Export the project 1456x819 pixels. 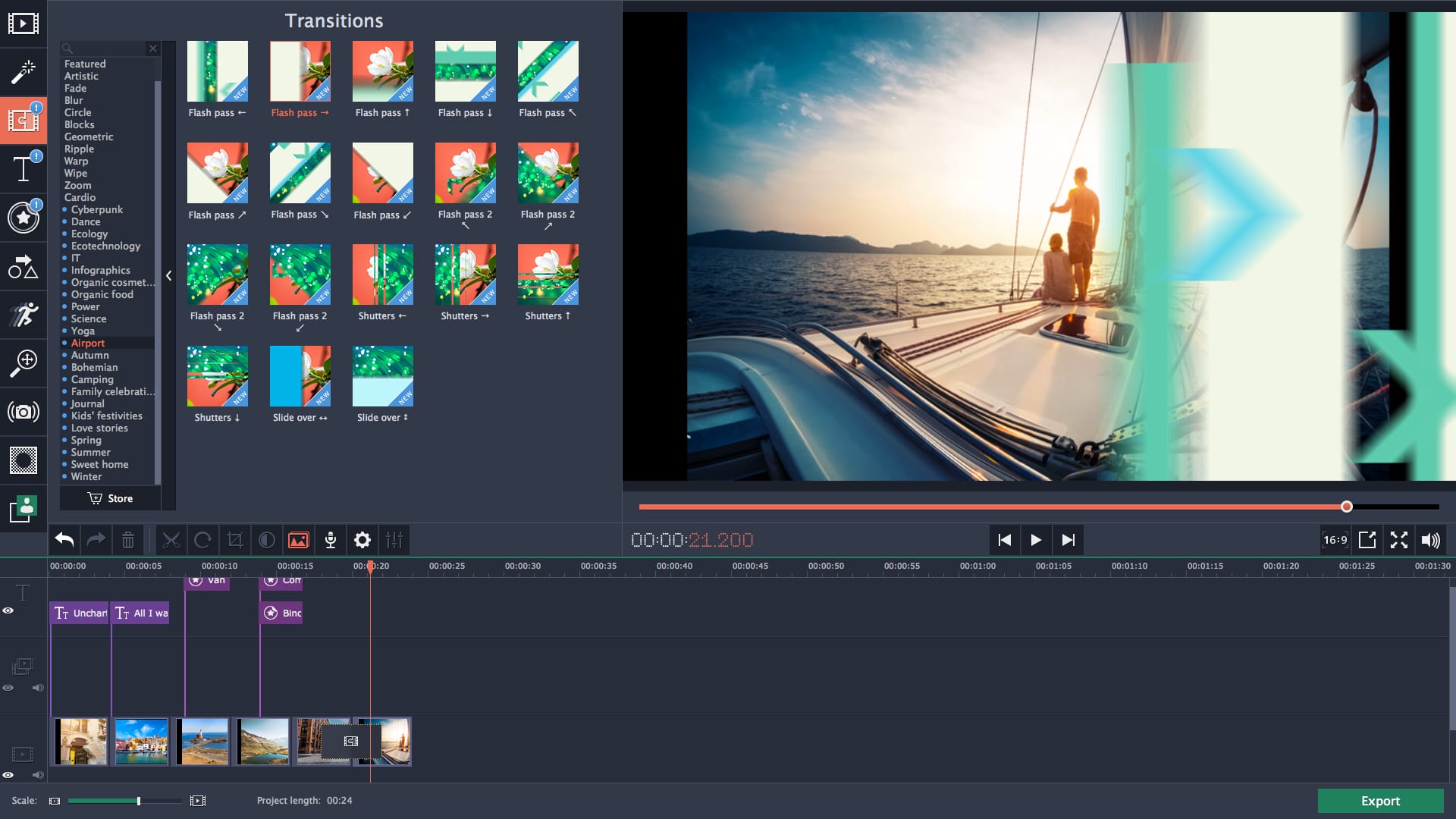[x=1380, y=801]
